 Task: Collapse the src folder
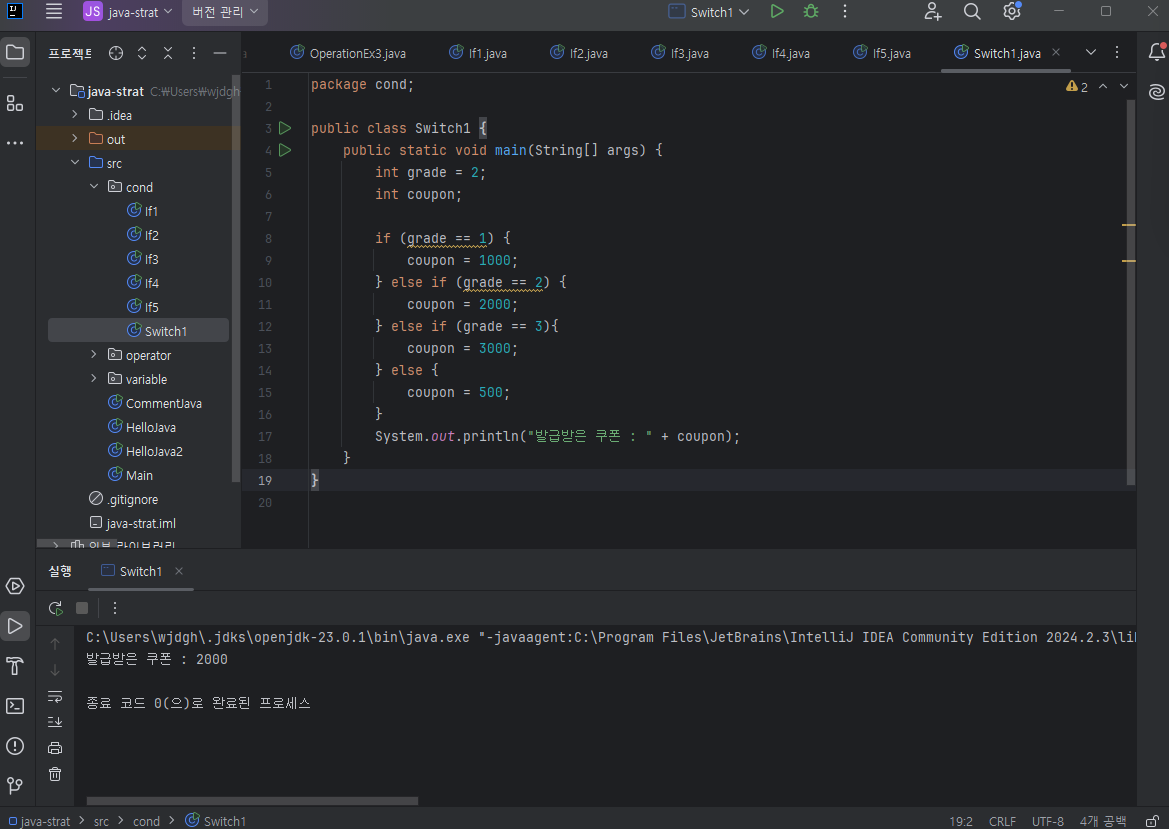pos(75,163)
